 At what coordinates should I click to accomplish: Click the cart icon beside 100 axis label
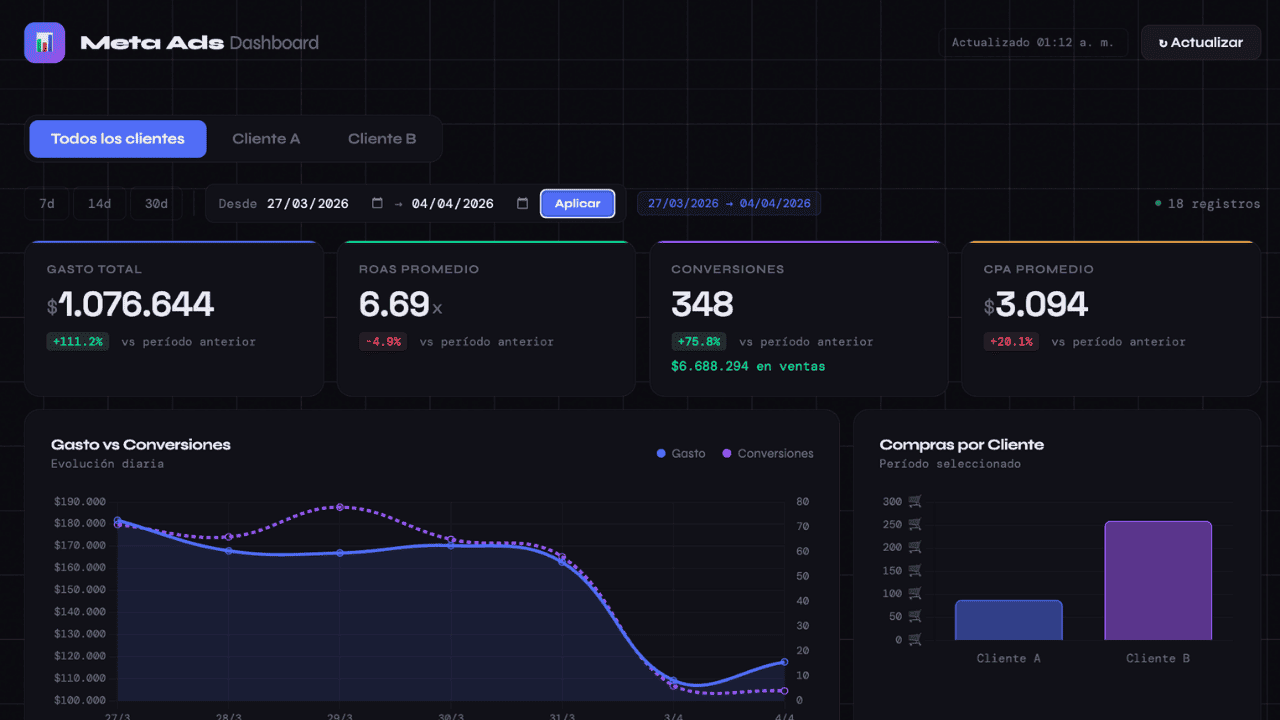coord(915,594)
